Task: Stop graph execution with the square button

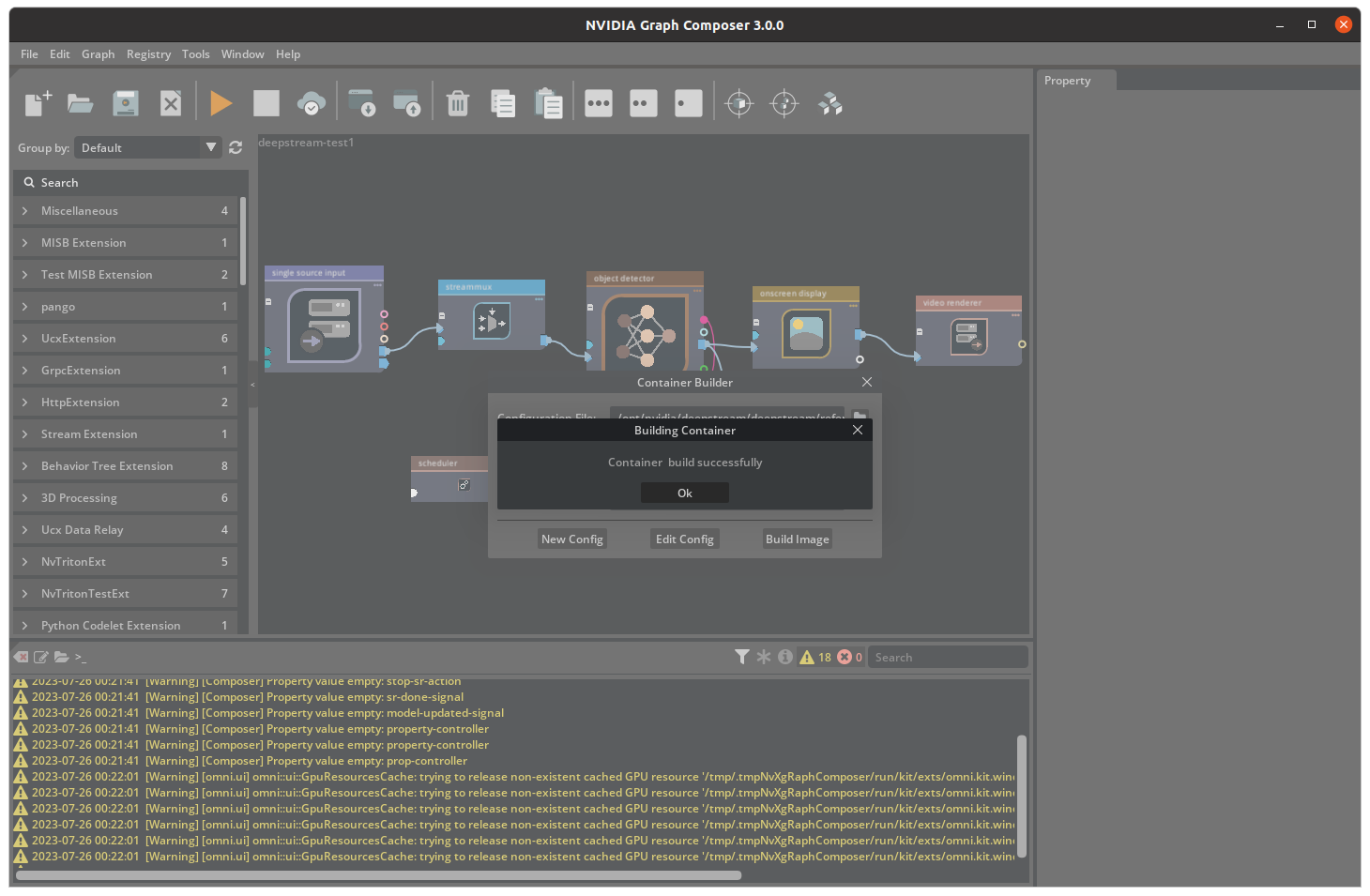Action: (266, 103)
